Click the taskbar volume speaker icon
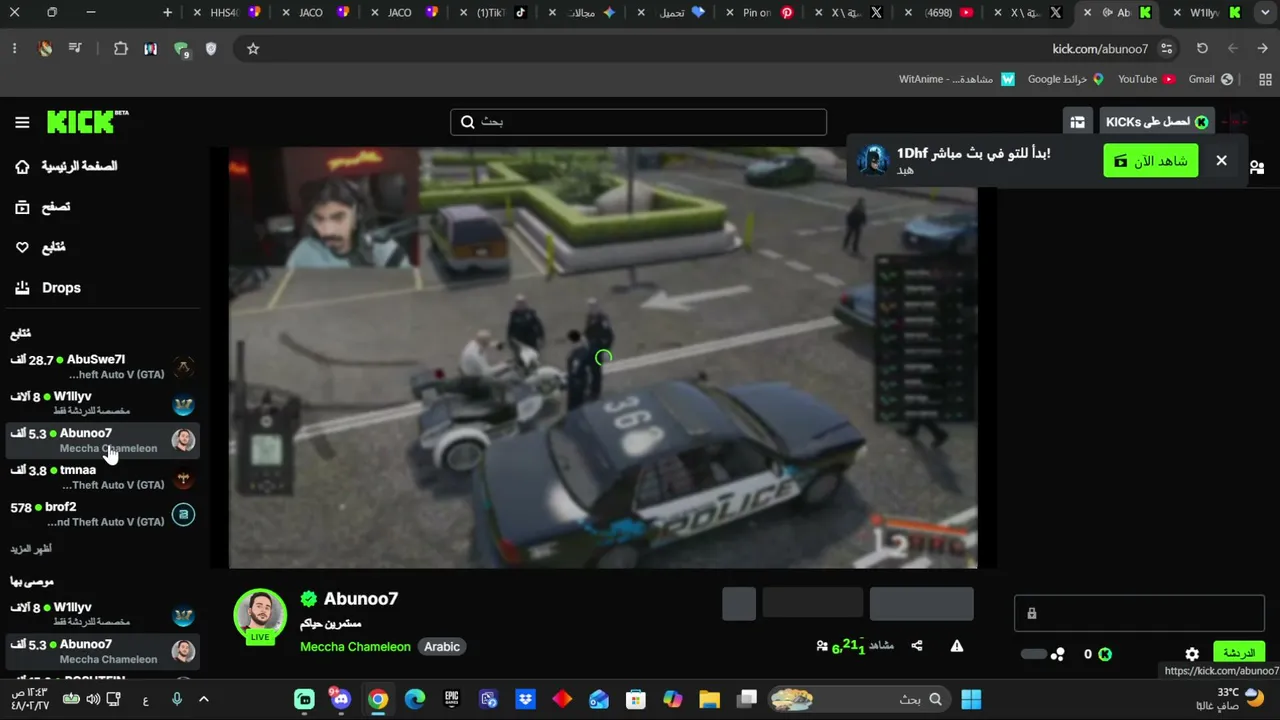The width and height of the screenshot is (1280, 720). coord(93,699)
